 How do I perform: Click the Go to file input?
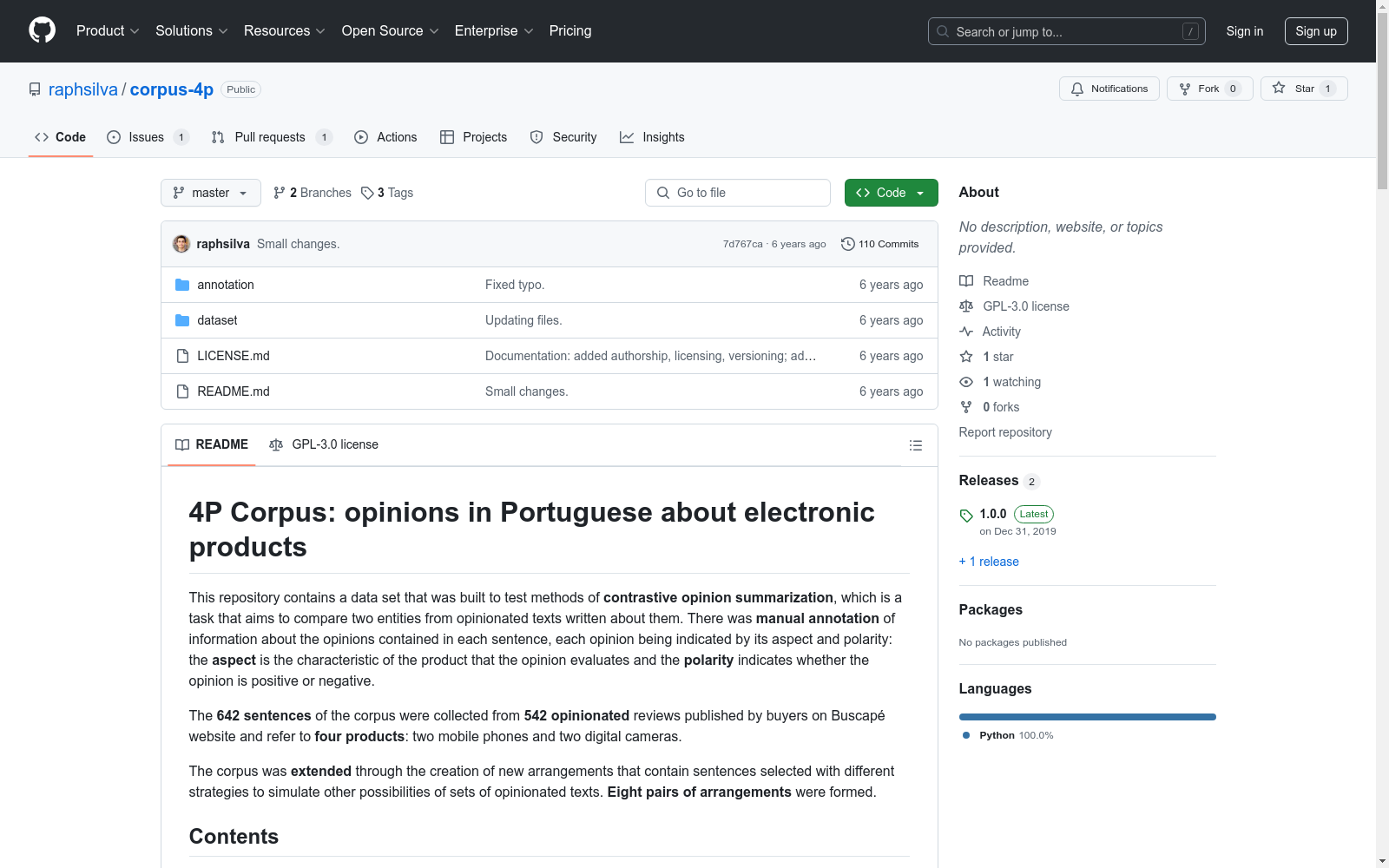[738, 193]
